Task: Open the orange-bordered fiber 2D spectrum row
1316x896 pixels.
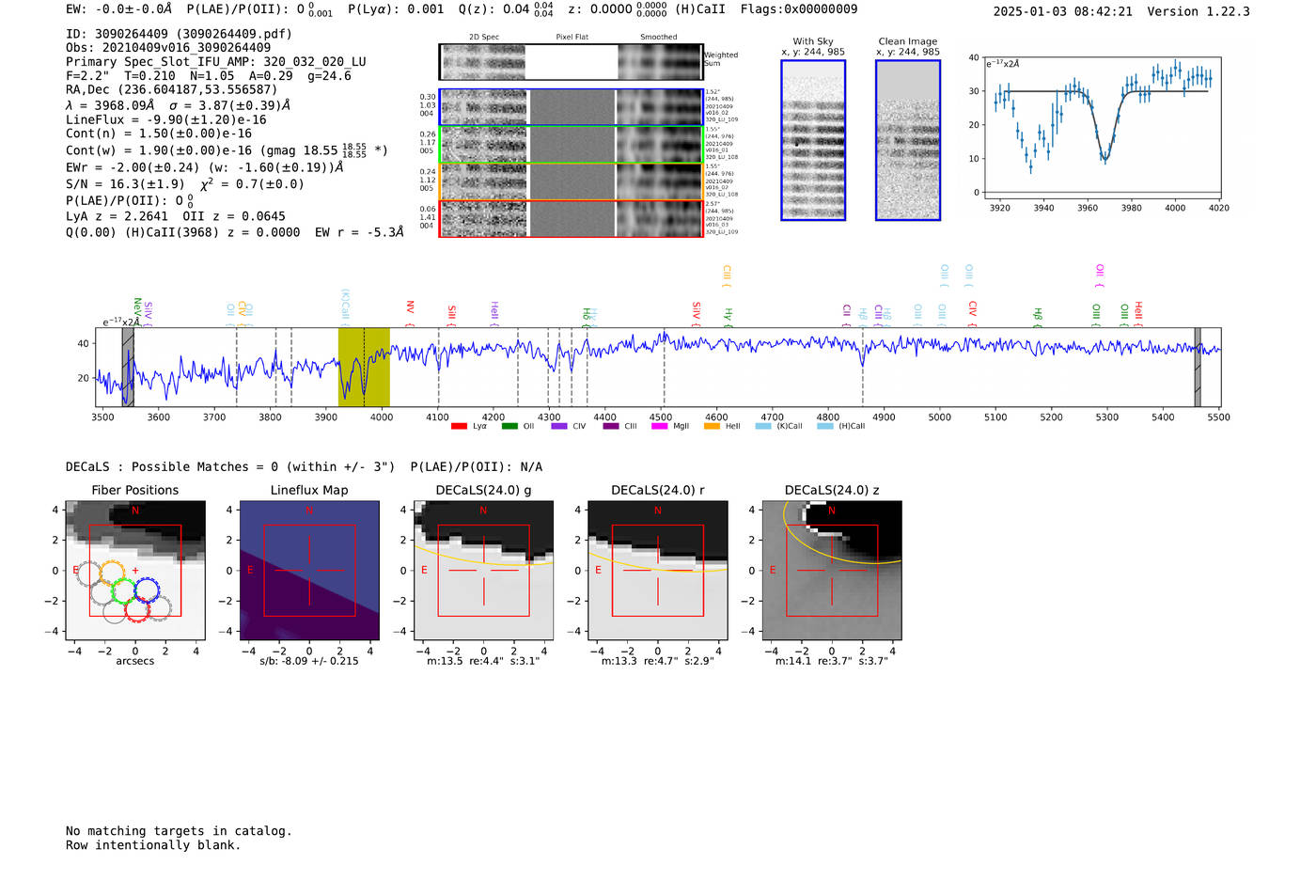Action: pyautogui.click(x=571, y=181)
